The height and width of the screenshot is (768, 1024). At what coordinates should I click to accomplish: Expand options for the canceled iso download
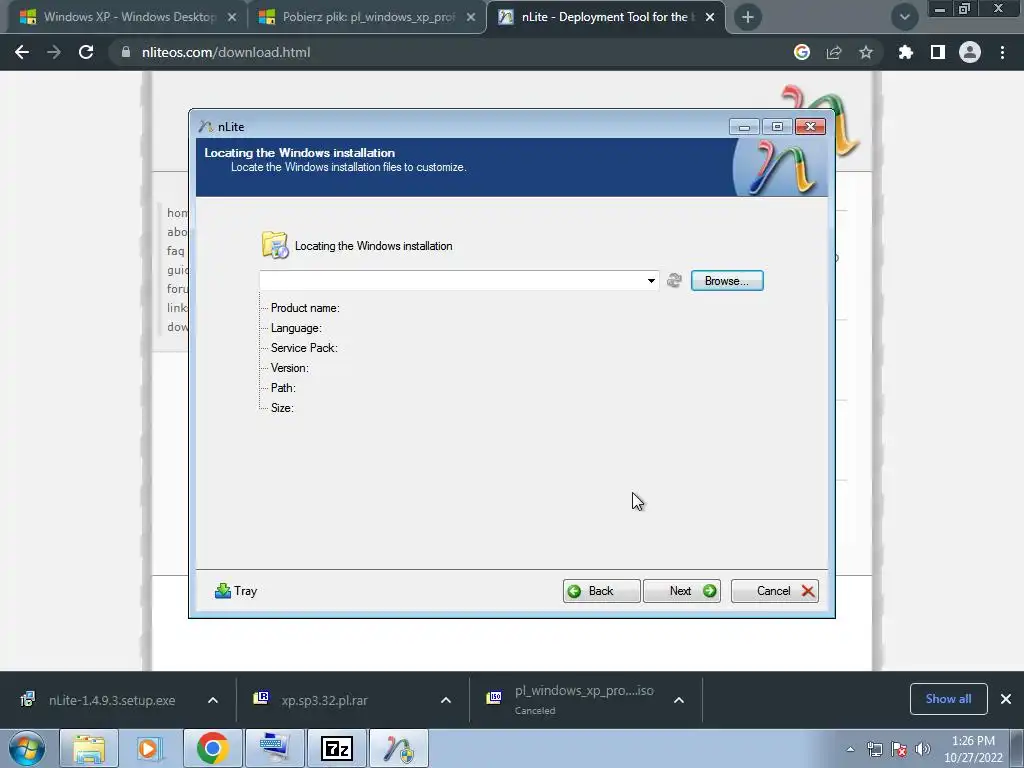(x=679, y=700)
